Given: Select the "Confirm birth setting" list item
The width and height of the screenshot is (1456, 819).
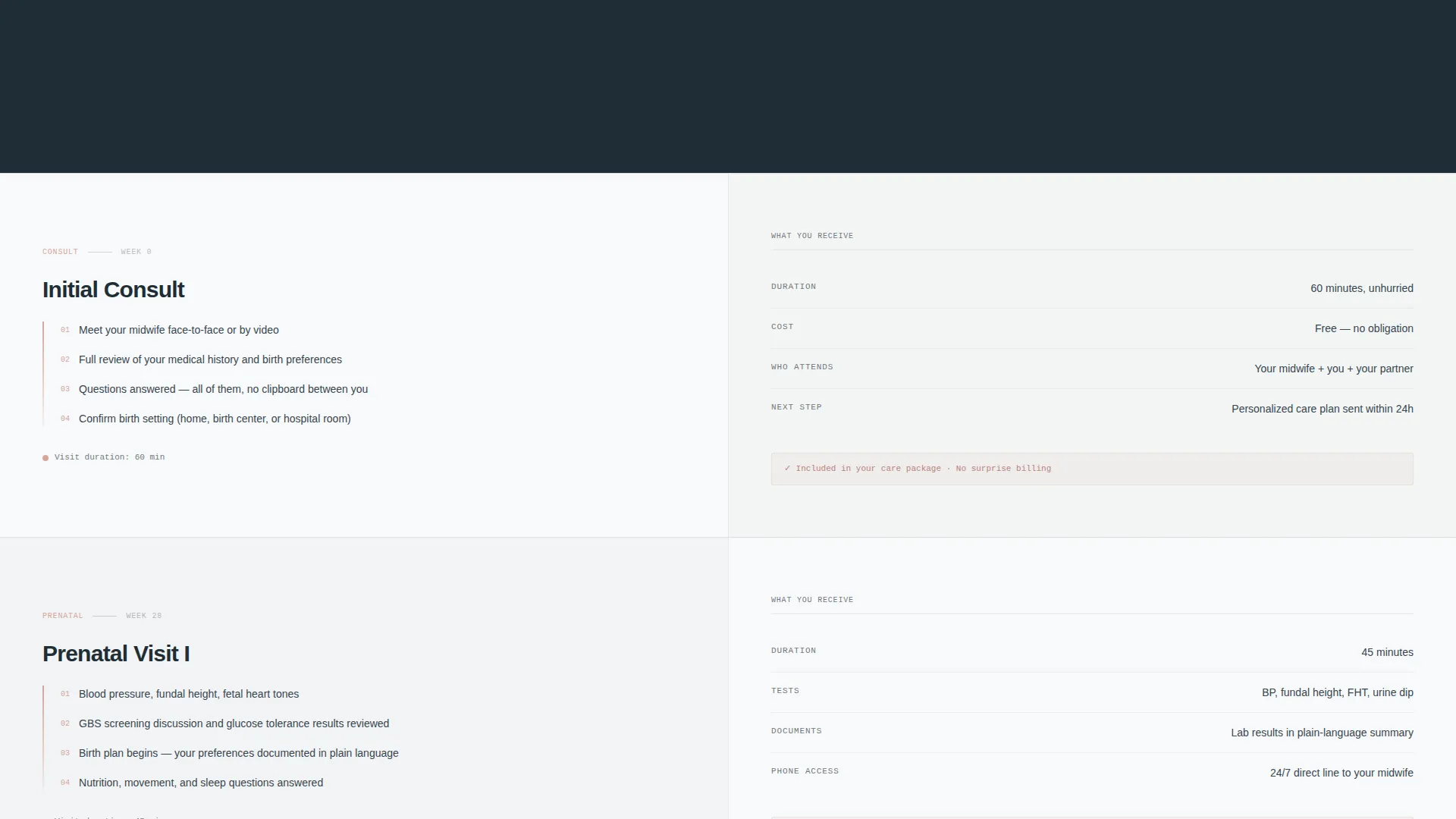Looking at the screenshot, I should 215,419.
